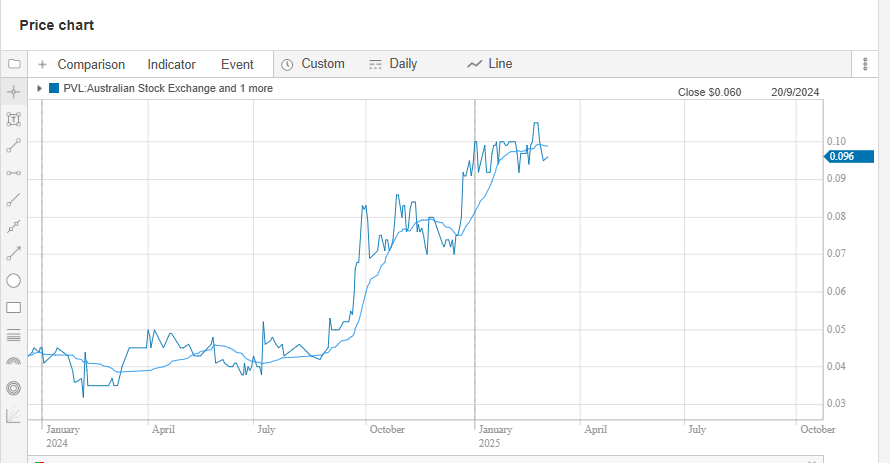890x463 pixels.
Task: Select the circle shape tool
Action: [14, 280]
